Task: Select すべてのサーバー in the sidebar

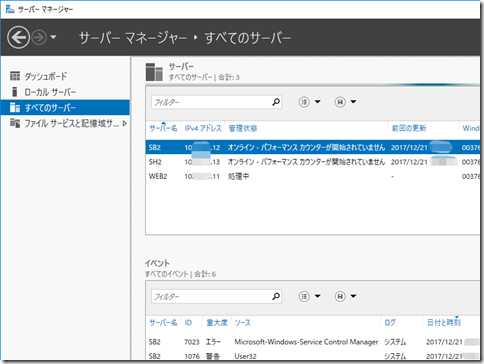Action: tap(65, 108)
